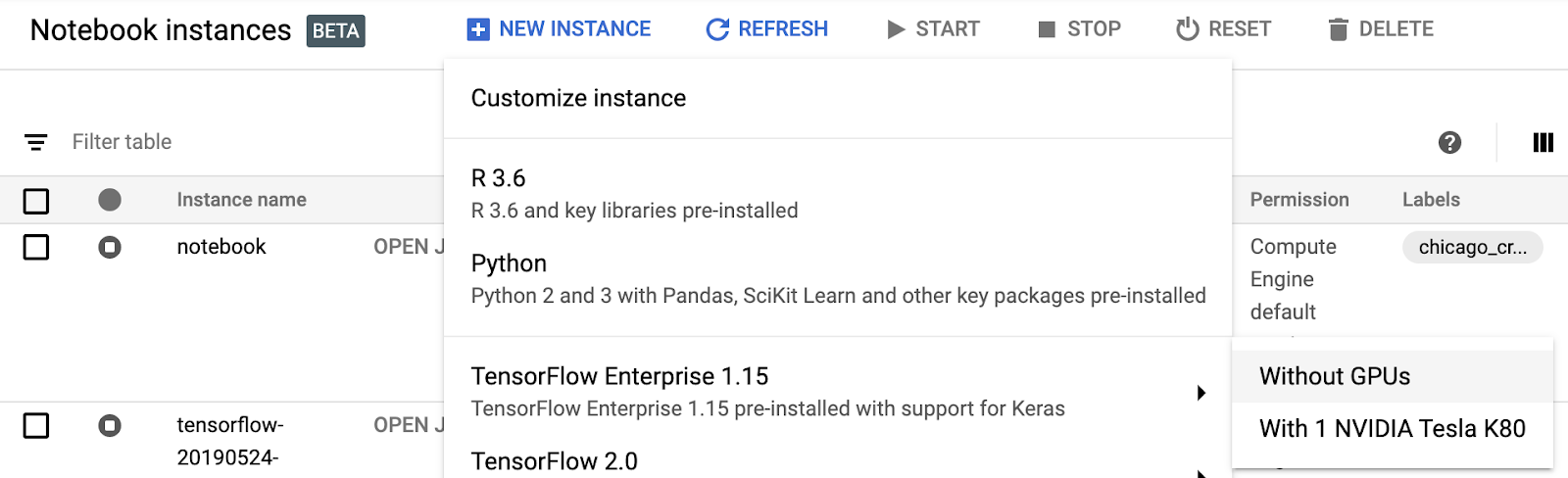
Task: Choose the R 3.6 instance option
Action: click(x=634, y=193)
